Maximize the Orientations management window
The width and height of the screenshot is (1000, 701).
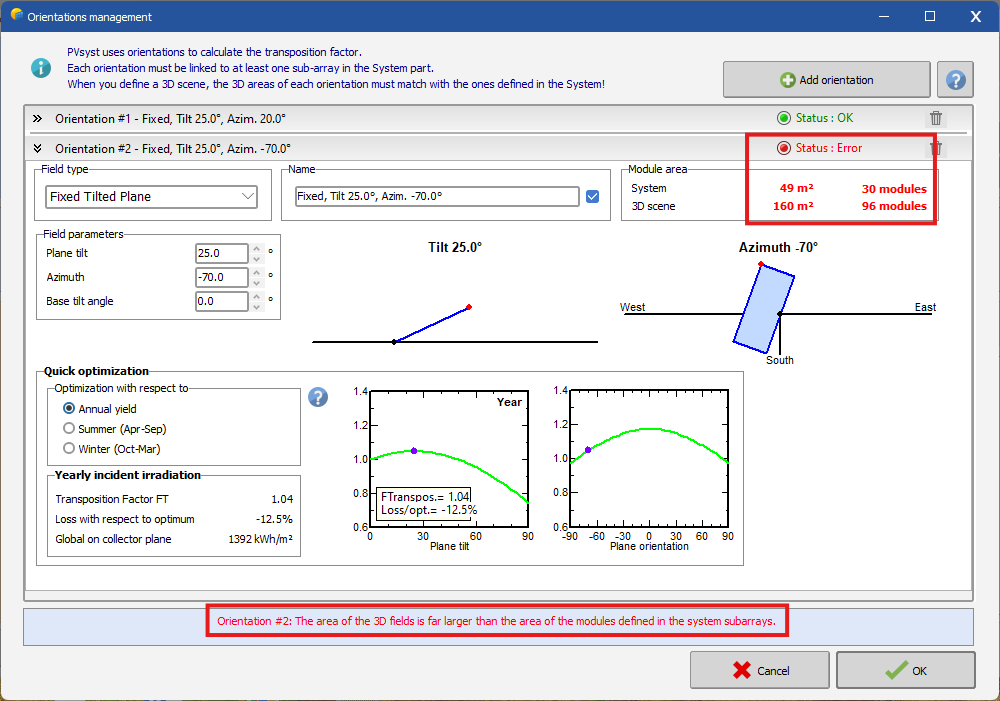[930, 16]
